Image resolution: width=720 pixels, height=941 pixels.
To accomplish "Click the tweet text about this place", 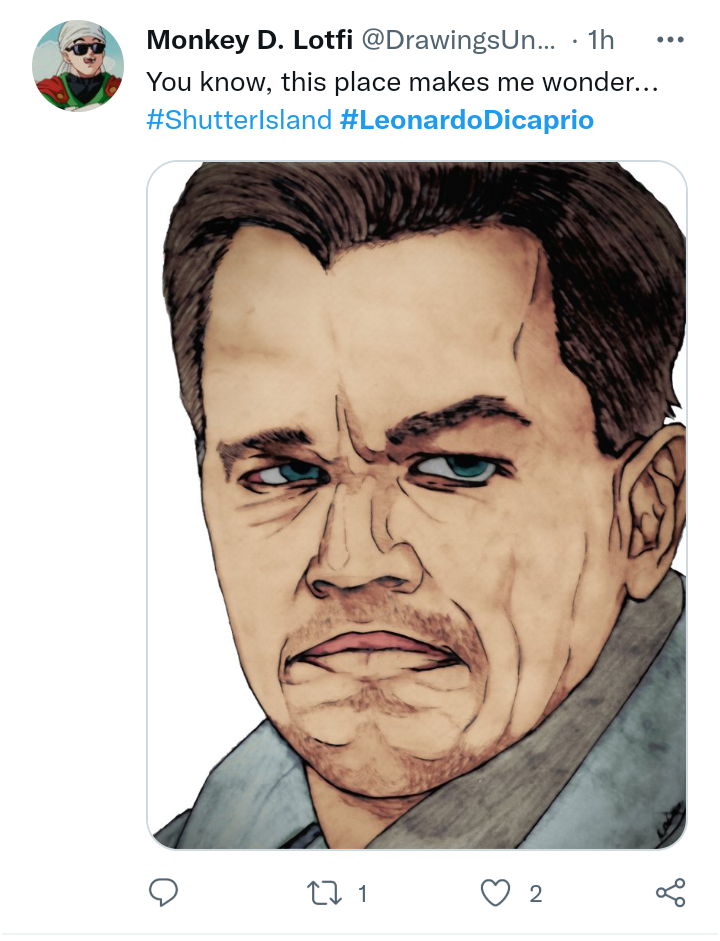I will (403, 82).
